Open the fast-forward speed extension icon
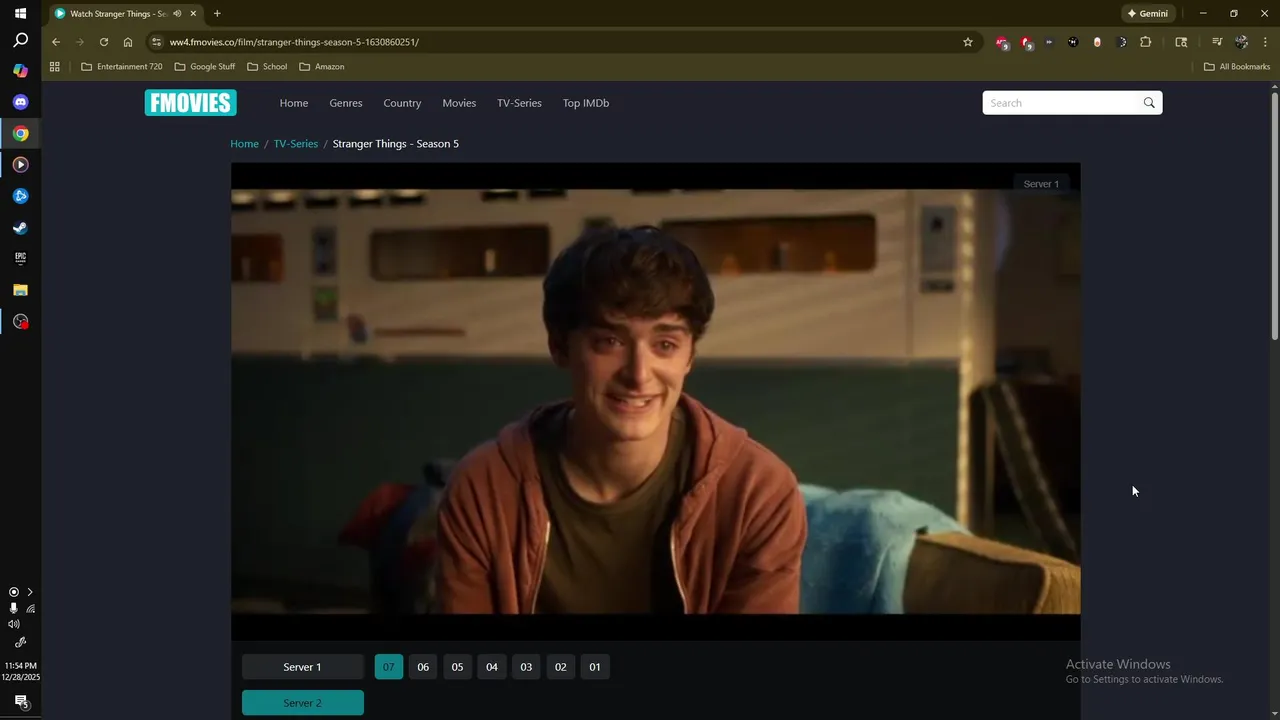1280x720 pixels. click(1049, 42)
